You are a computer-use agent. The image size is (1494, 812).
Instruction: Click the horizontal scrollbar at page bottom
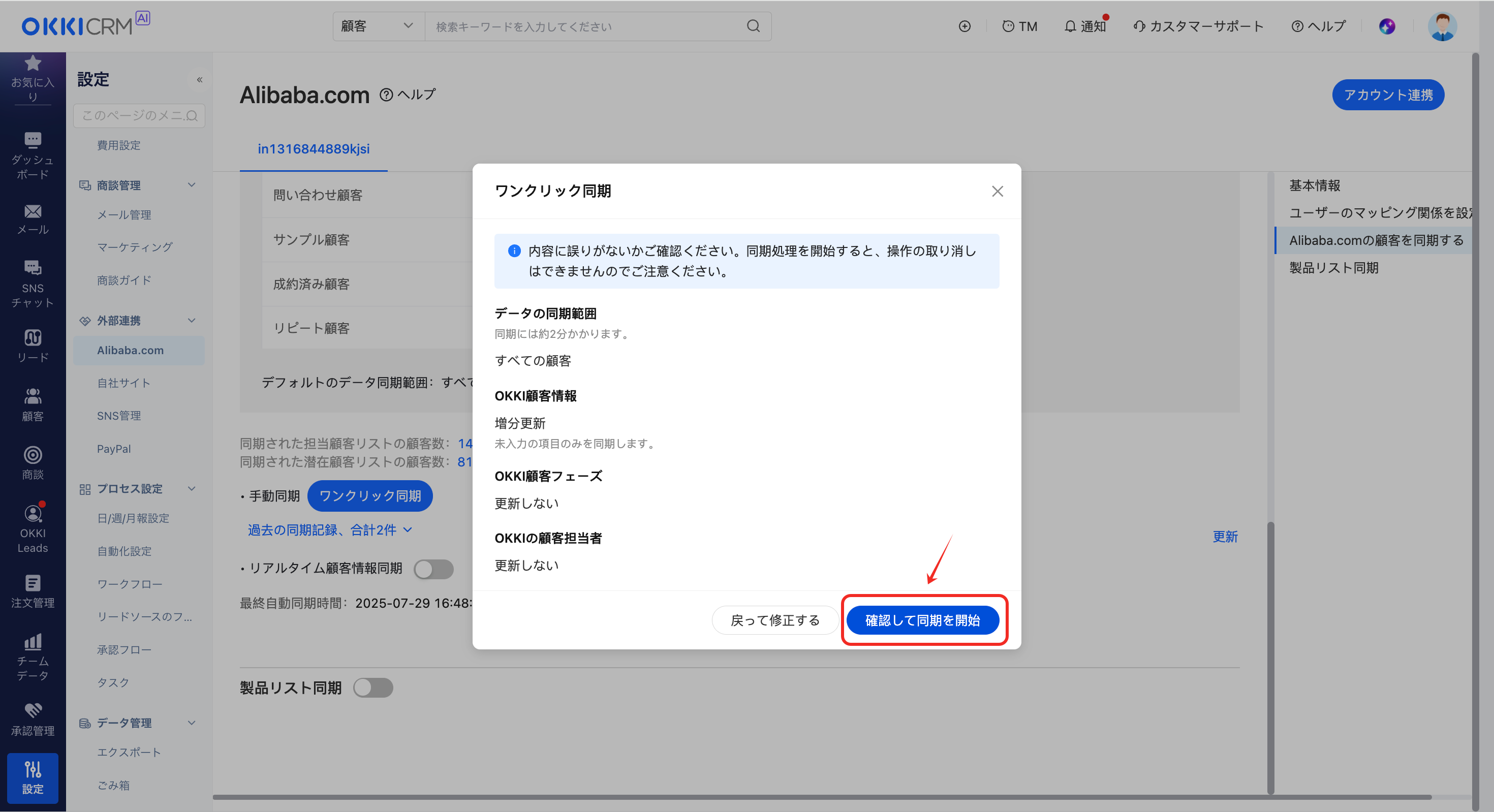point(822,797)
